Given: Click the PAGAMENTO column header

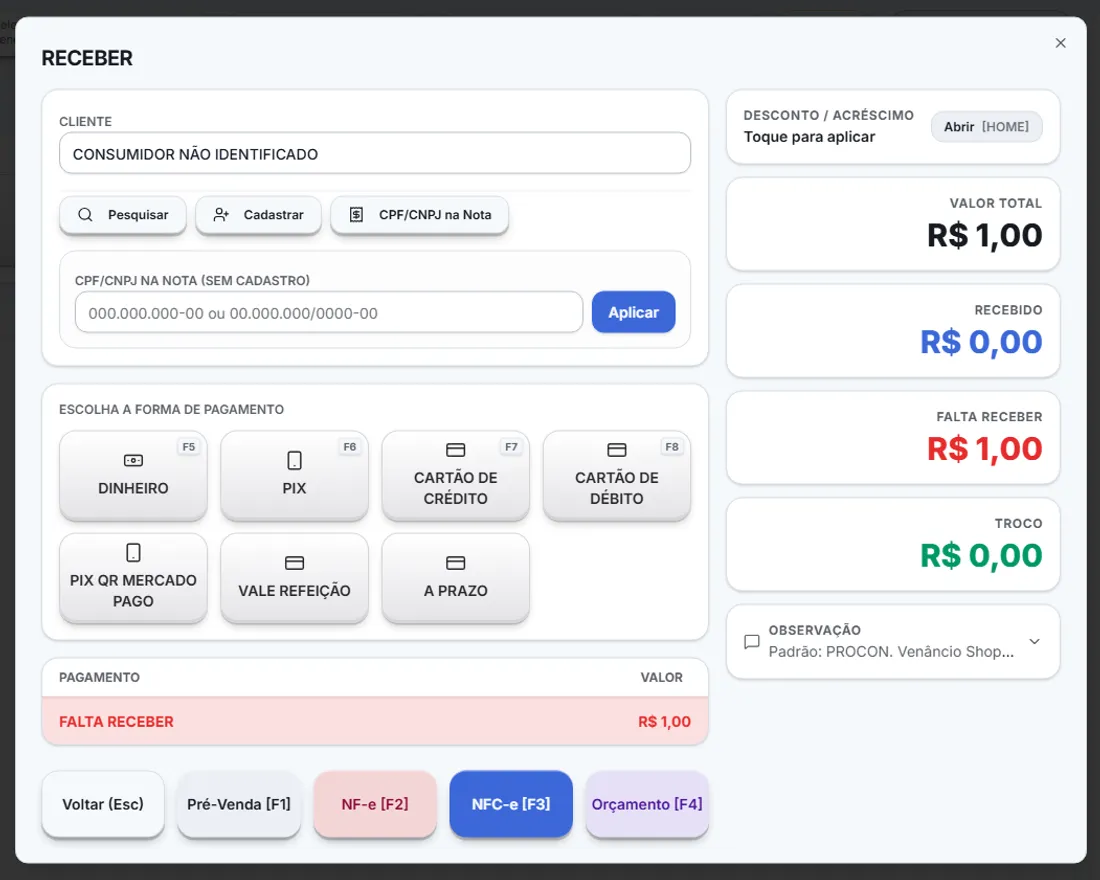Looking at the screenshot, I should pyautogui.click(x=99, y=677).
